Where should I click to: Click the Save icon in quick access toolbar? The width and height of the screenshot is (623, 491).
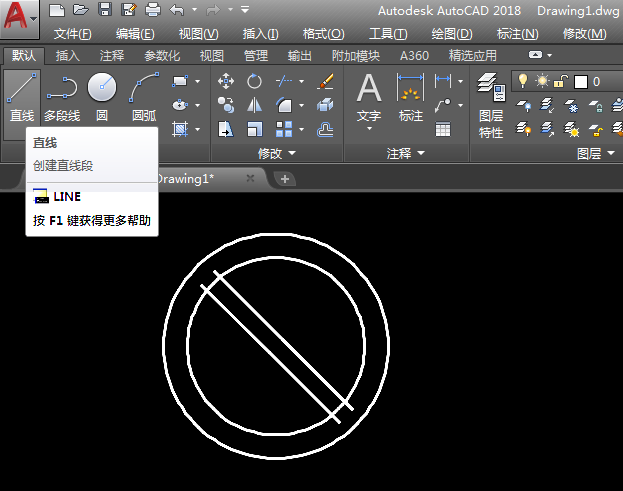105,10
